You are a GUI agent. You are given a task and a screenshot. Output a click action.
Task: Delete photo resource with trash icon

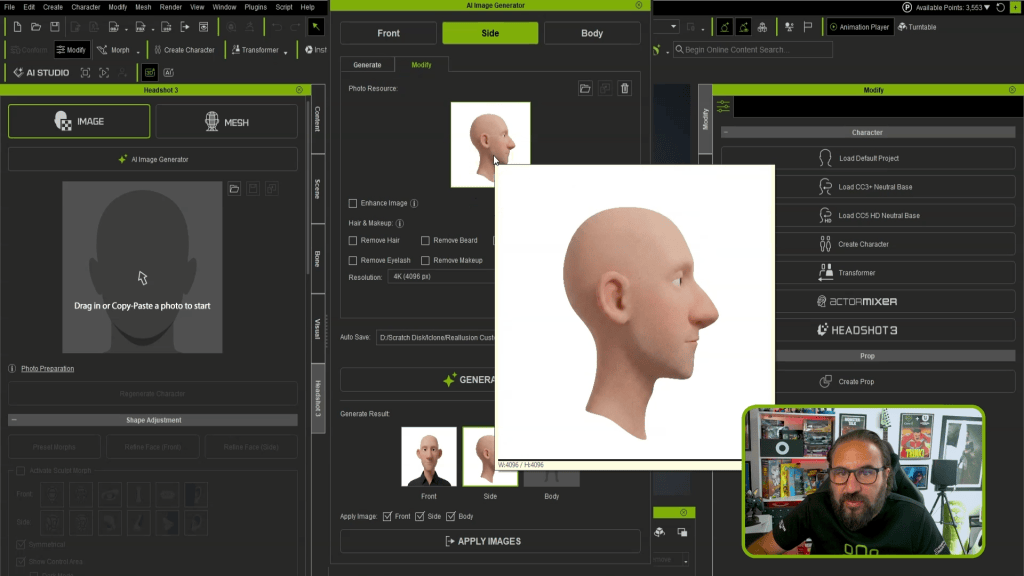[x=625, y=88]
